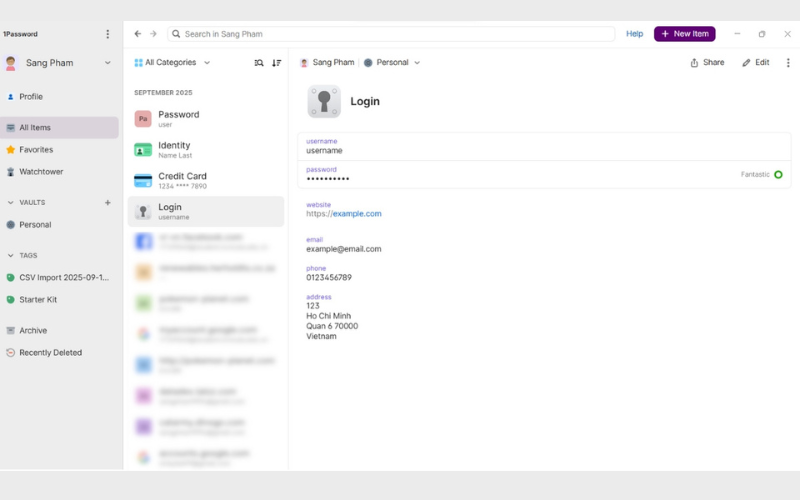Click the Edit button

coord(755,62)
